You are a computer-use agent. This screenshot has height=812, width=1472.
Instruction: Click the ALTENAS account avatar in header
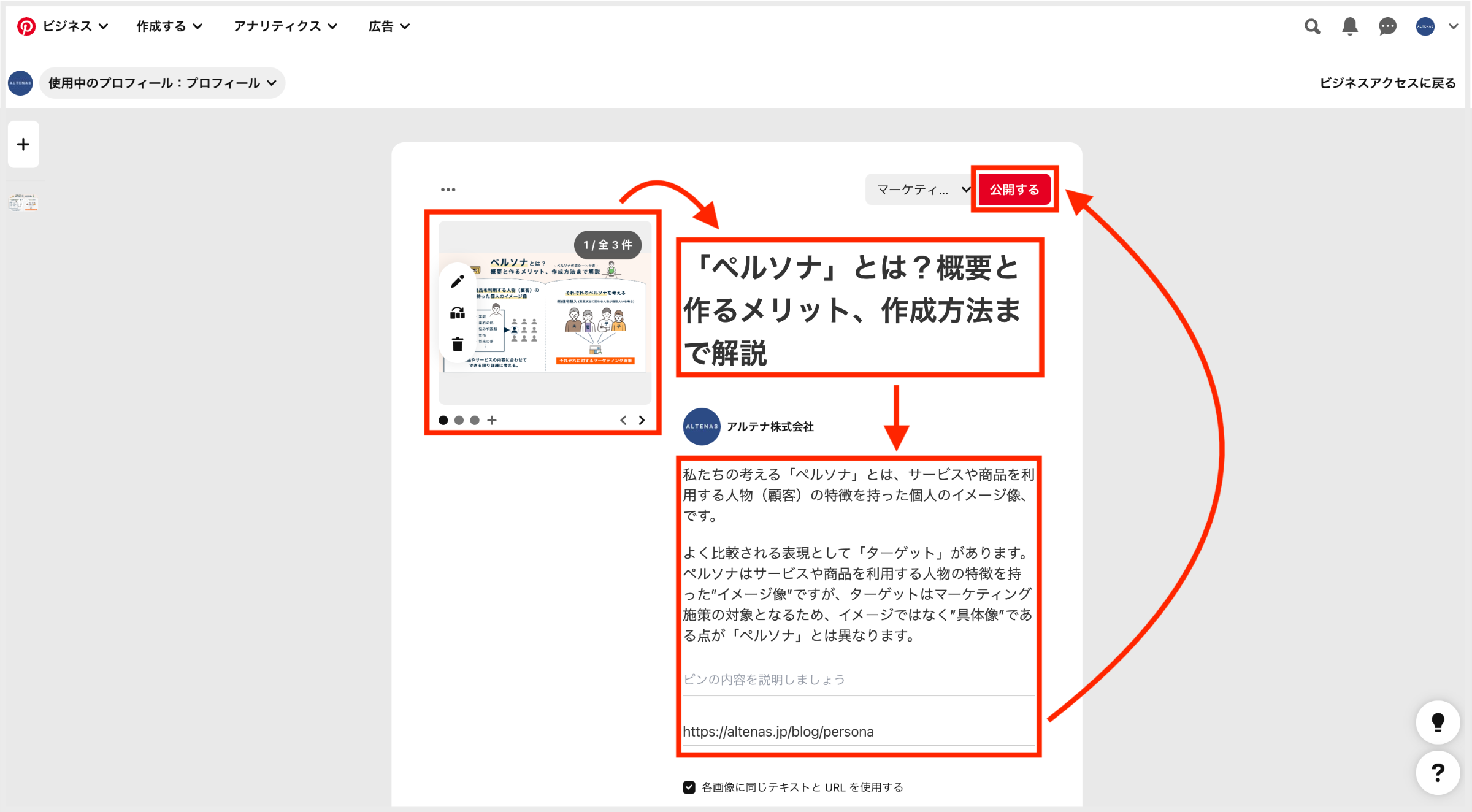point(1425,26)
